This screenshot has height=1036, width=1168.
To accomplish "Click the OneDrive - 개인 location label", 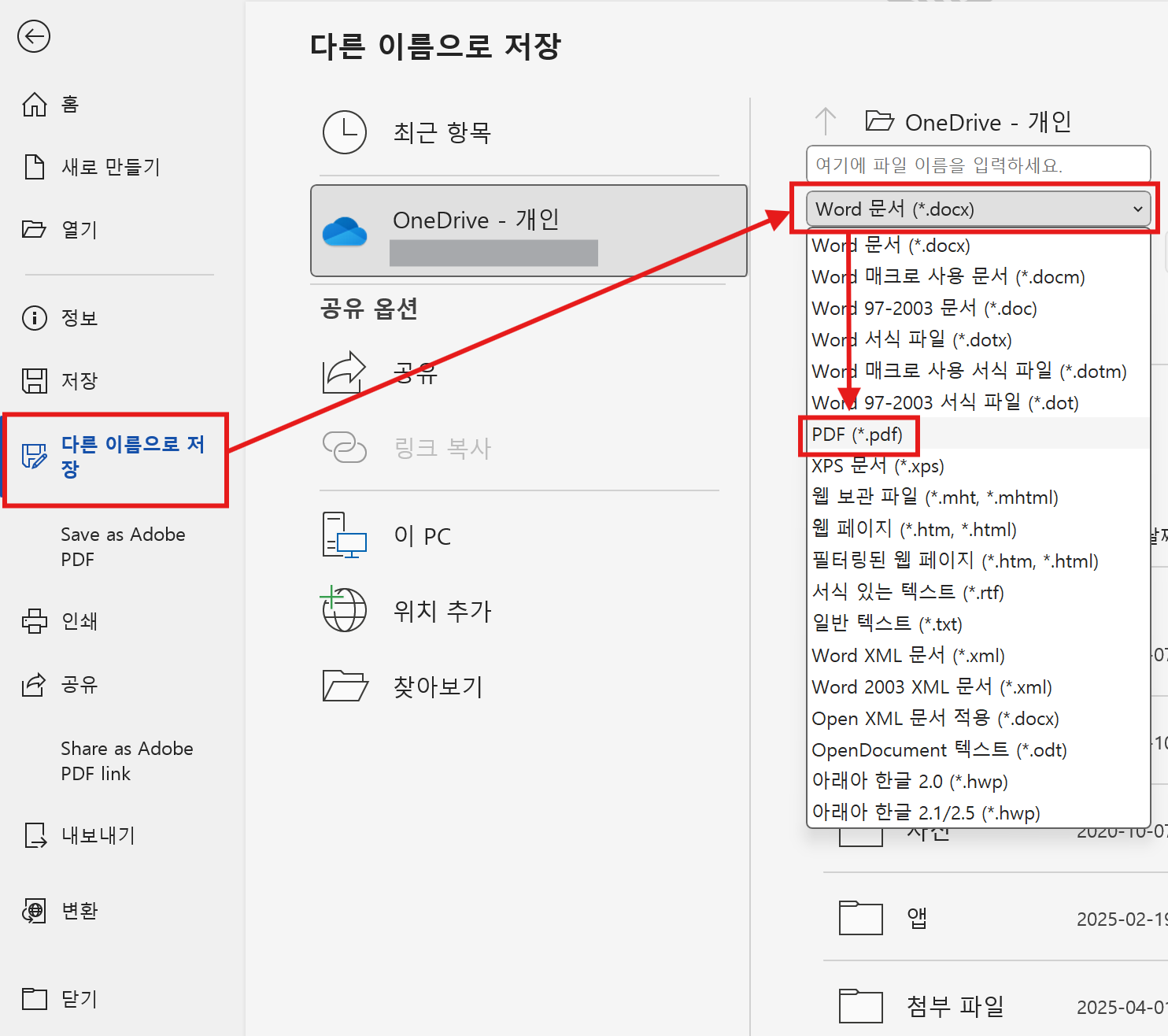I will pyautogui.click(x=476, y=220).
